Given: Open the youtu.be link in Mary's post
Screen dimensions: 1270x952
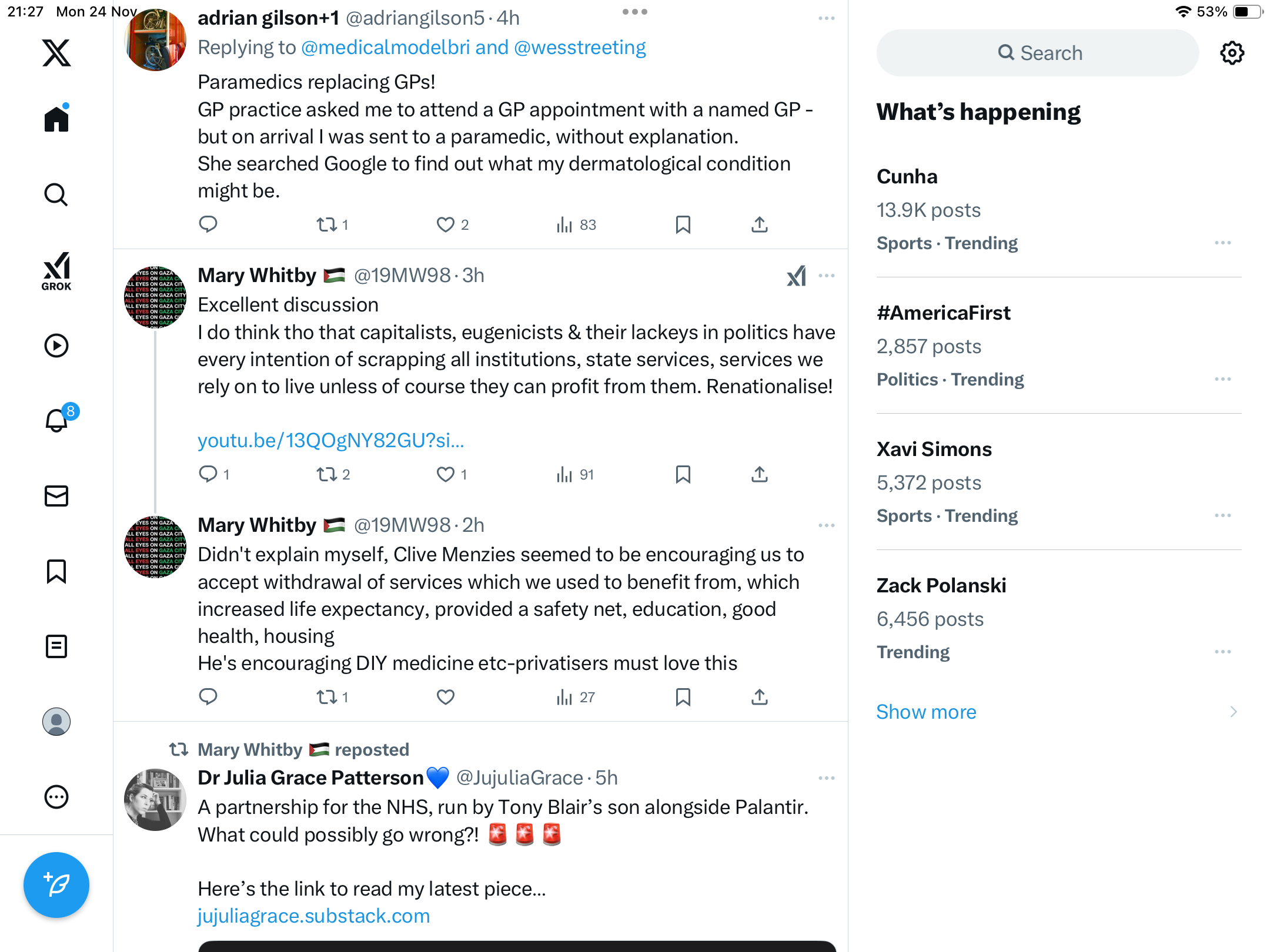Looking at the screenshot, I should [330, 440].
